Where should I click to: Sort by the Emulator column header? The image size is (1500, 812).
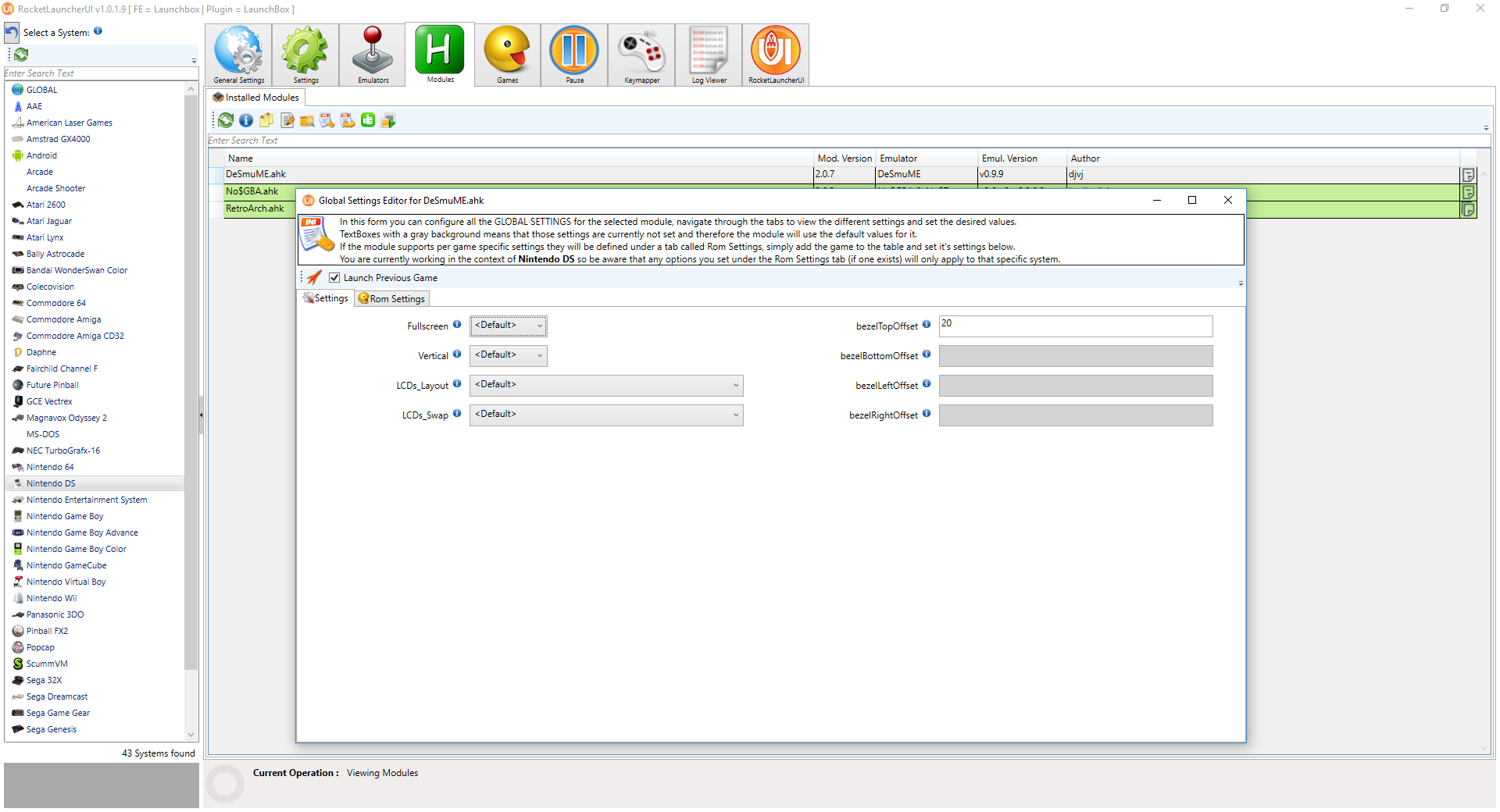point(927,158)
